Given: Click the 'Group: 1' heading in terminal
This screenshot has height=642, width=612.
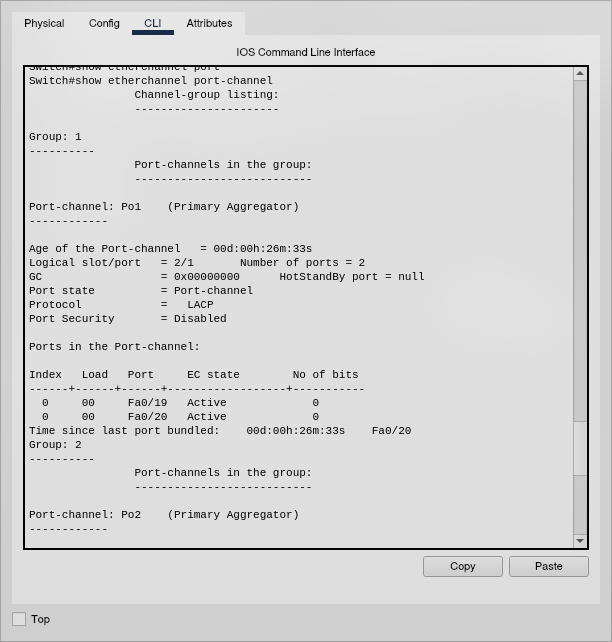Looking at the screenshot, I should (55, 137).
